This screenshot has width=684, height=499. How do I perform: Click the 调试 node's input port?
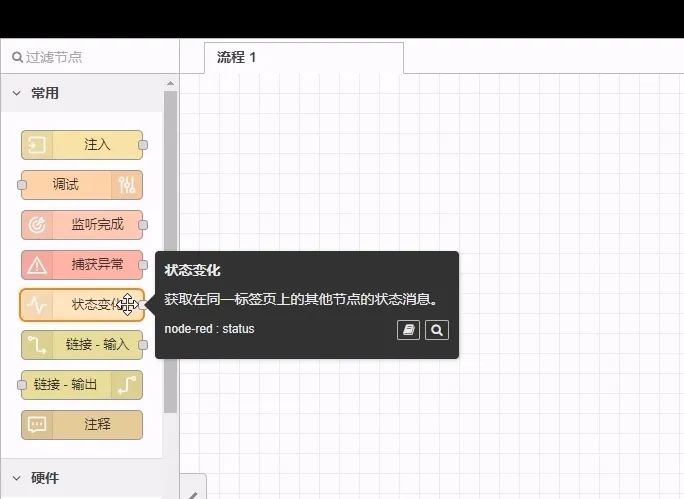[22, 185]
